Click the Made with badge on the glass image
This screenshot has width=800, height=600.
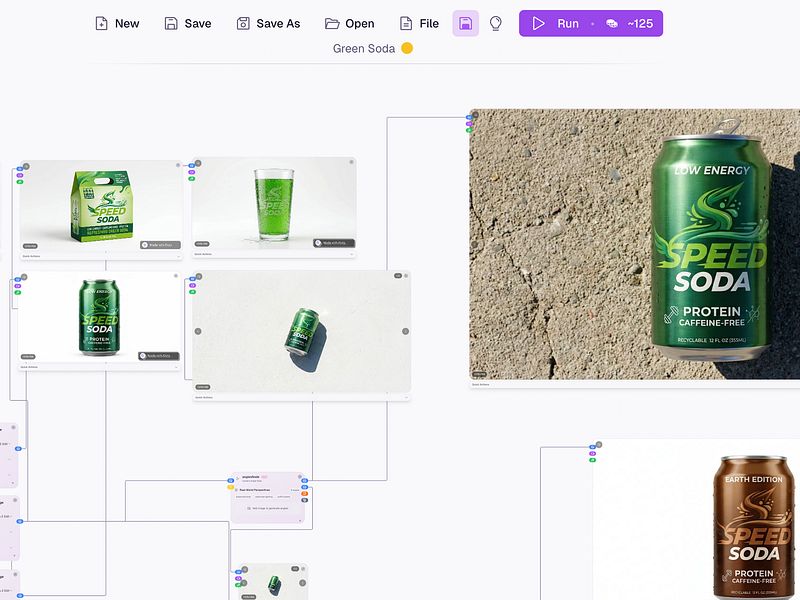334,243
